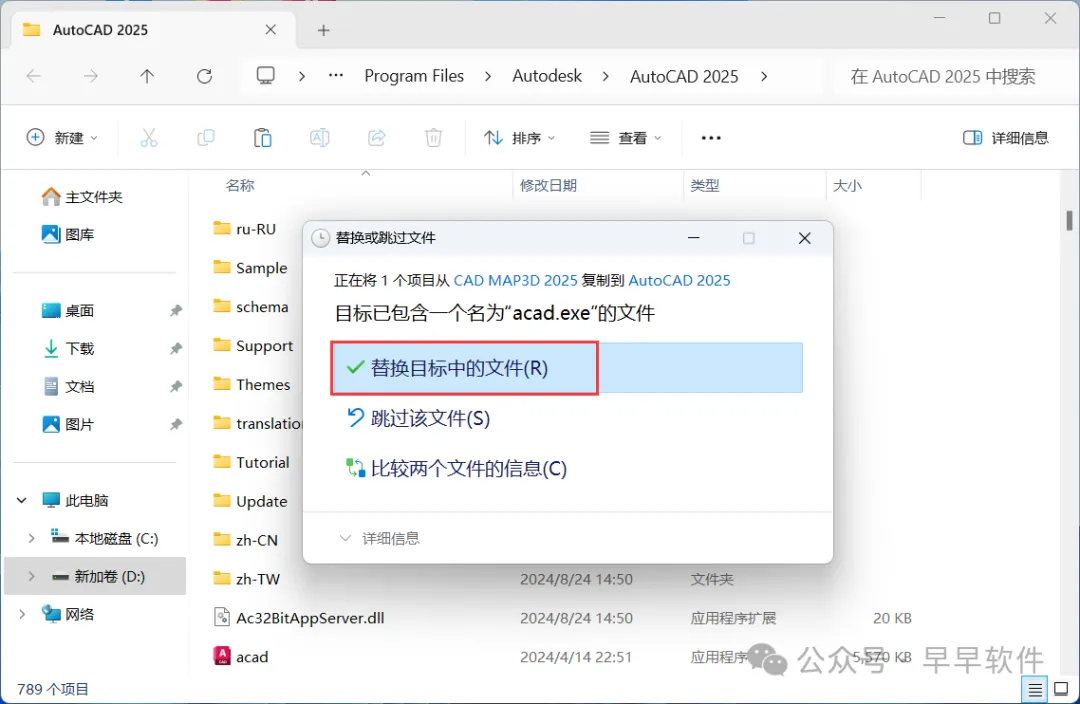Select the acad application file
The height and width of the screenshot is (704, 1080).
pos(240,656)
